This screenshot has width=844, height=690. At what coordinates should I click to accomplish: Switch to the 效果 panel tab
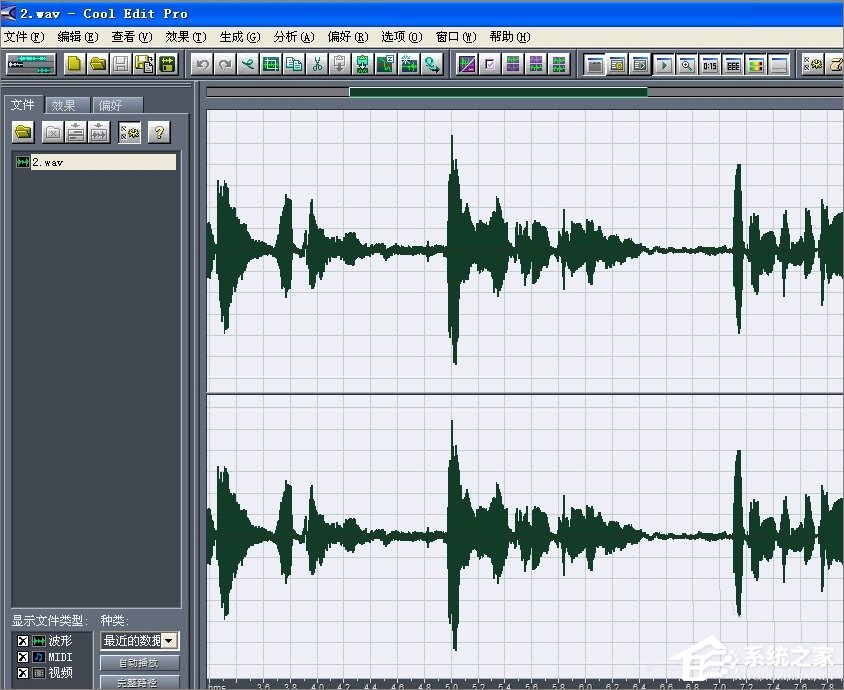tap(64, 105)
